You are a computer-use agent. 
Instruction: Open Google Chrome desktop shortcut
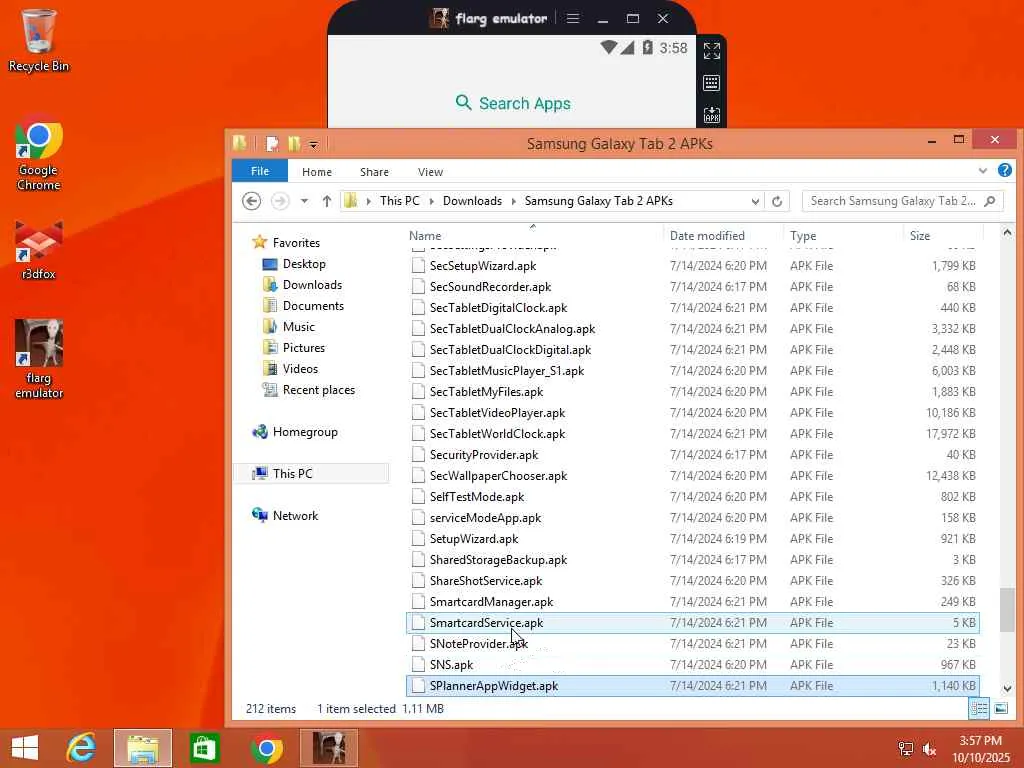[39, 155]
